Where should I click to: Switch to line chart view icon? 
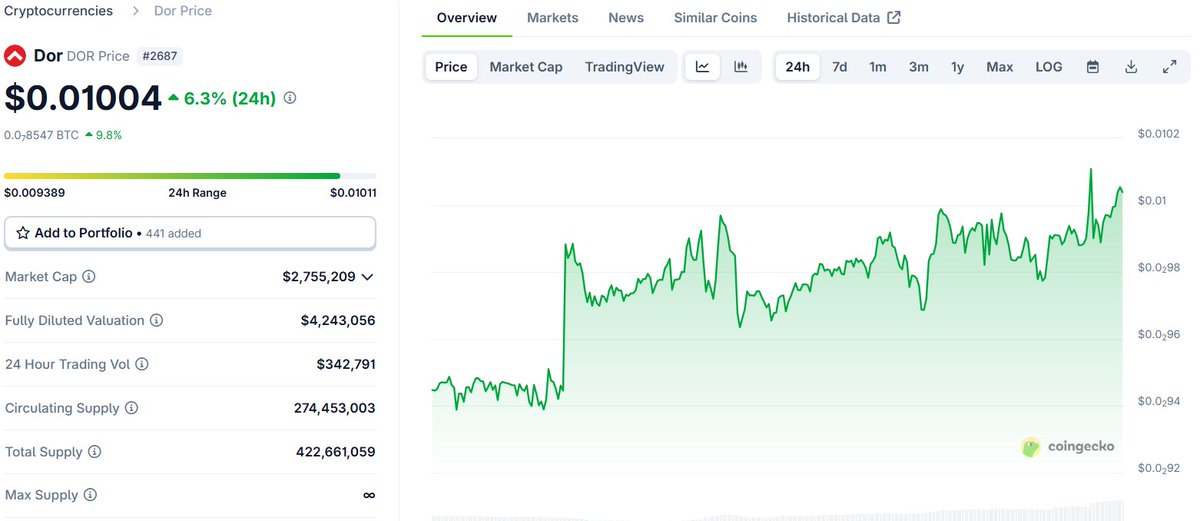coord(703,67)
